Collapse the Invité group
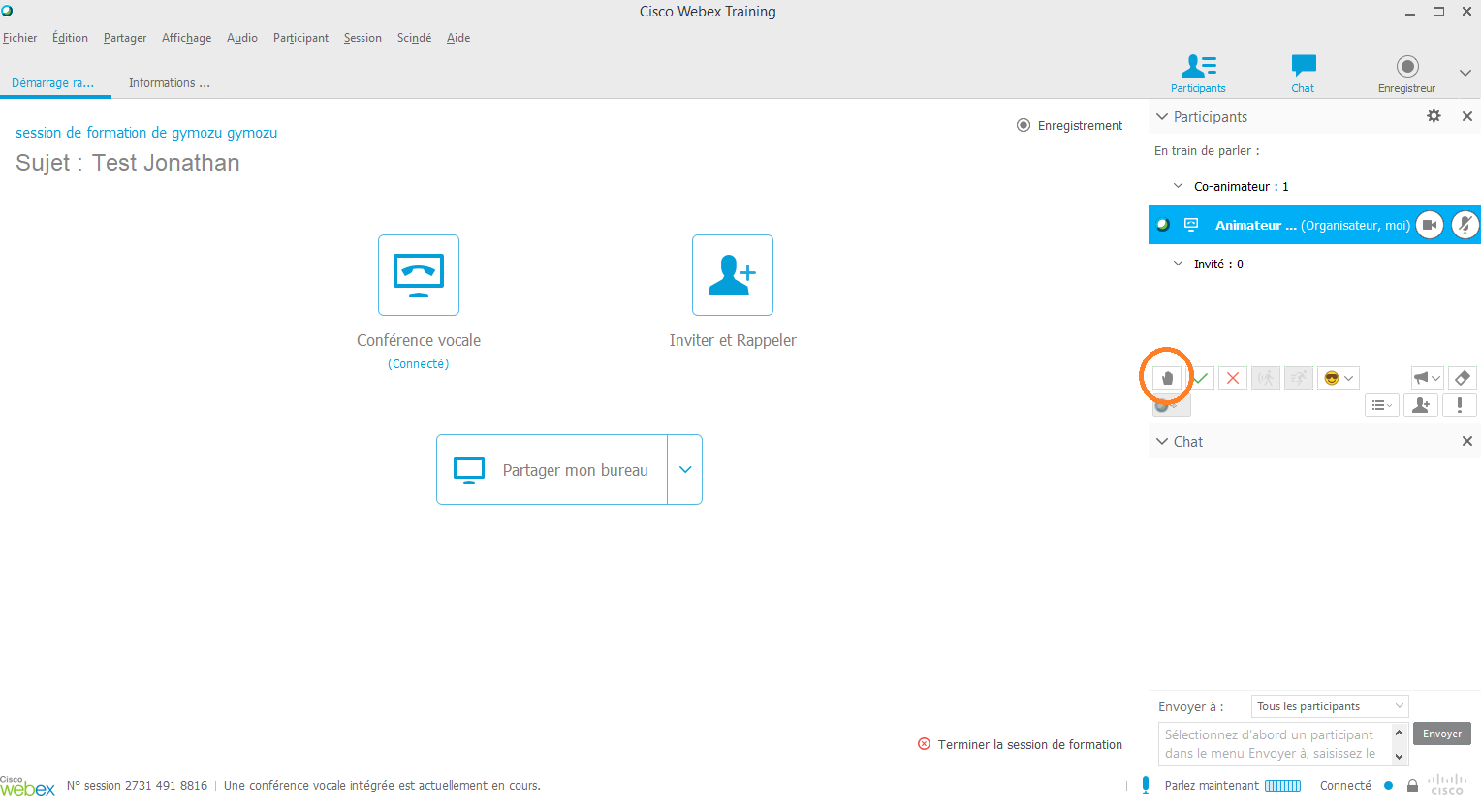 coord(1178,264)
